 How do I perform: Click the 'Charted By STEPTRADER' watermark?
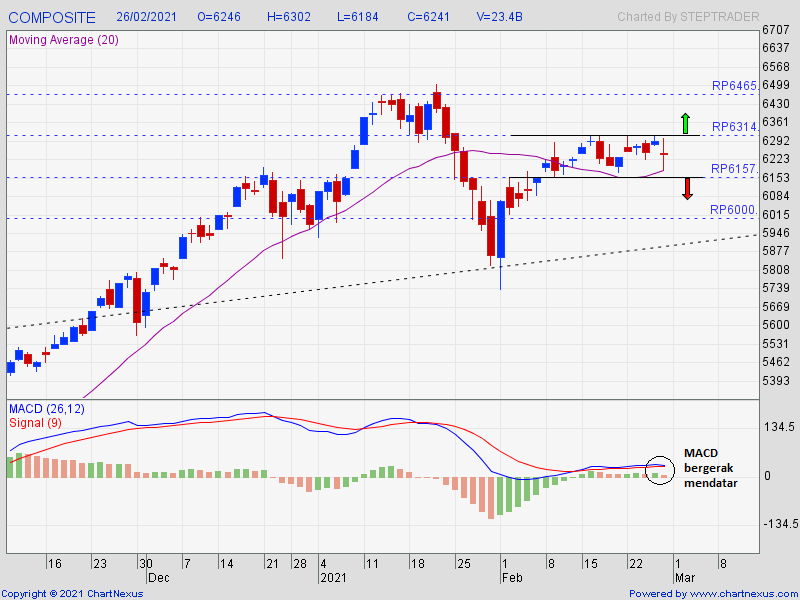(688, 17)
